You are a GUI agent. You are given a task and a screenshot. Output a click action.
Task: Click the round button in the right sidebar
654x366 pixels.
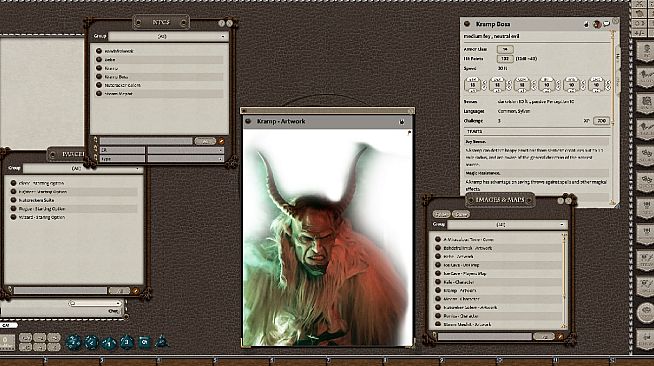click(646, 312)
